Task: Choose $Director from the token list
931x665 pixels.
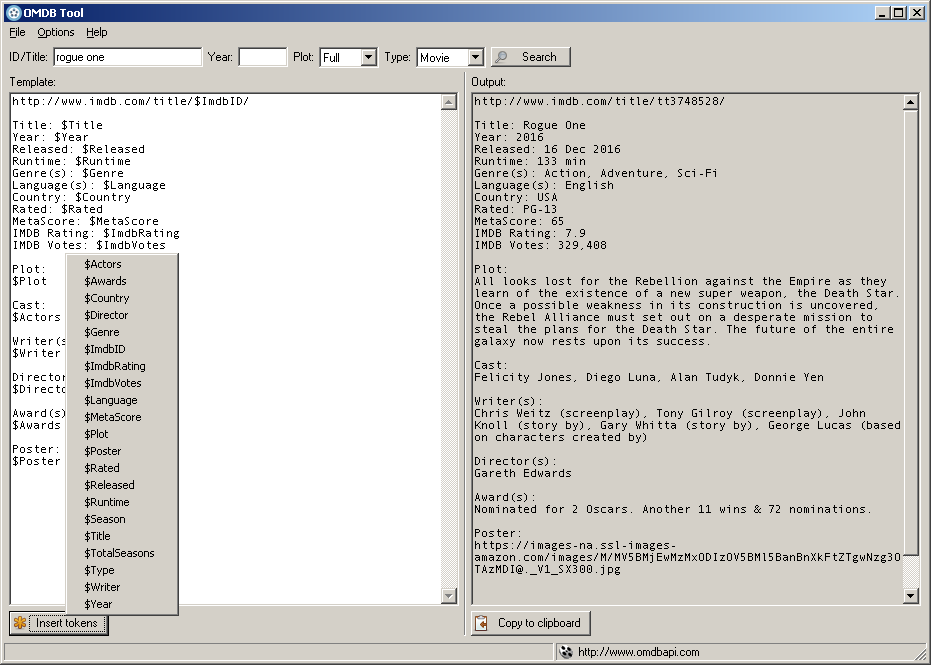Action: pyautogui.click(x=122, y=315)
